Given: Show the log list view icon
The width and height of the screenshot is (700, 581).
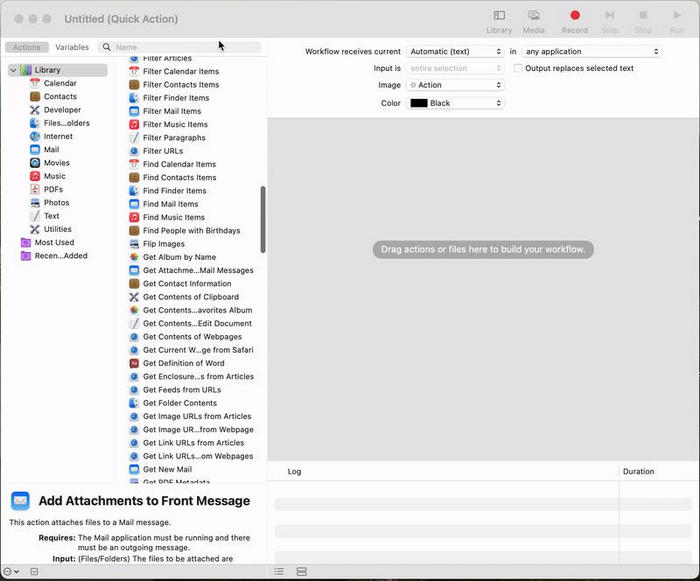Looking at the screenshot, I should click(x=279, y=572).
